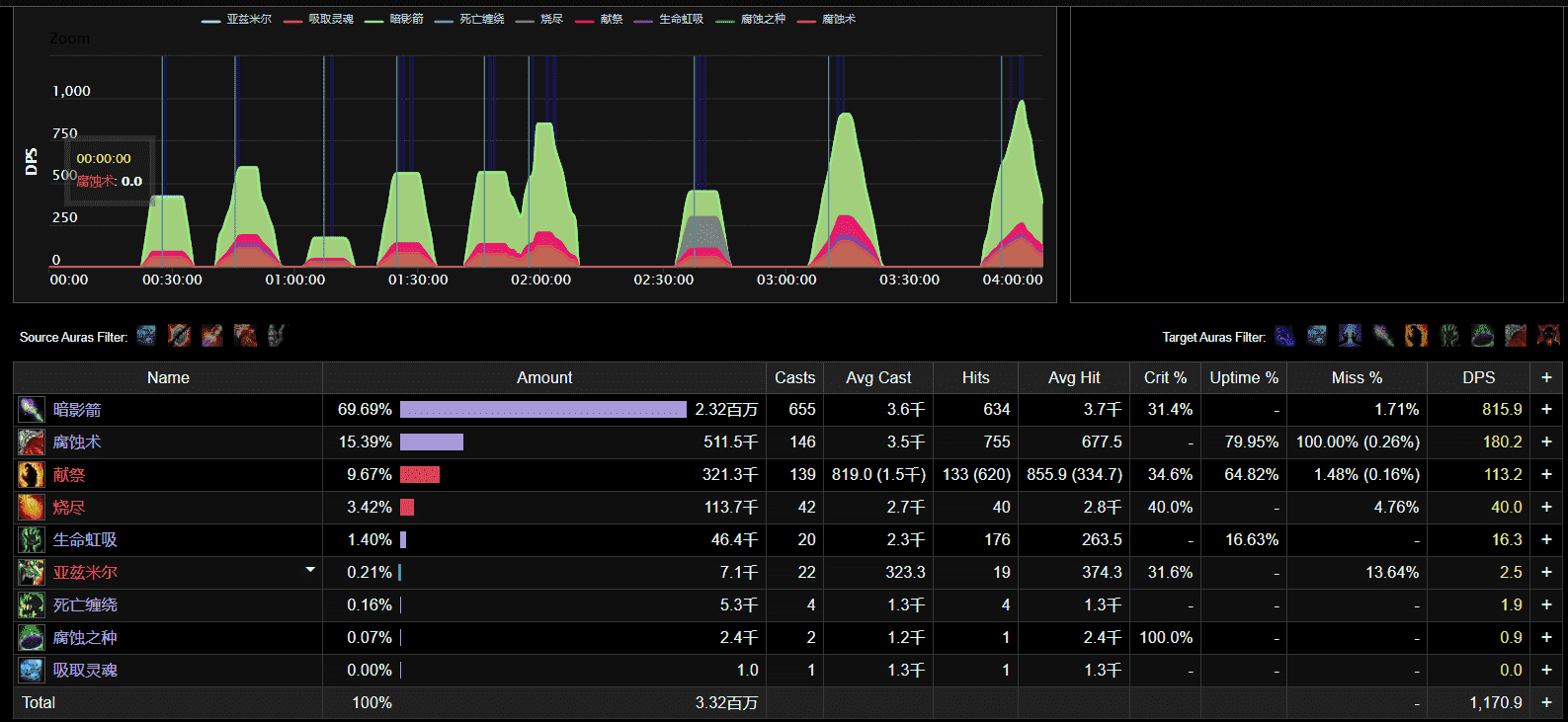
Task: Open the 献祭 ability link
Action: (x=69, y=475)
